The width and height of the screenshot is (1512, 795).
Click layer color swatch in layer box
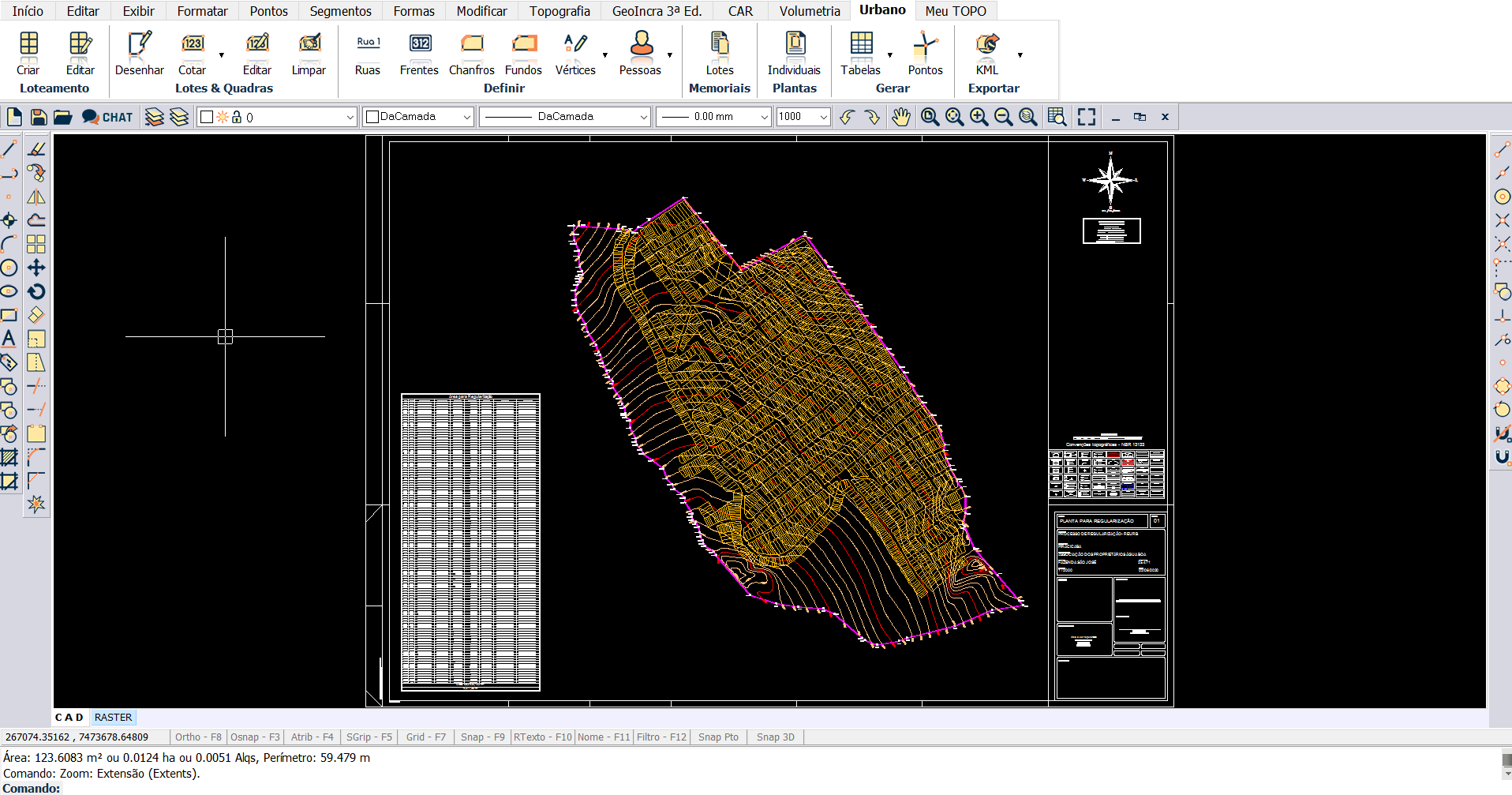(x=207, y=117)
